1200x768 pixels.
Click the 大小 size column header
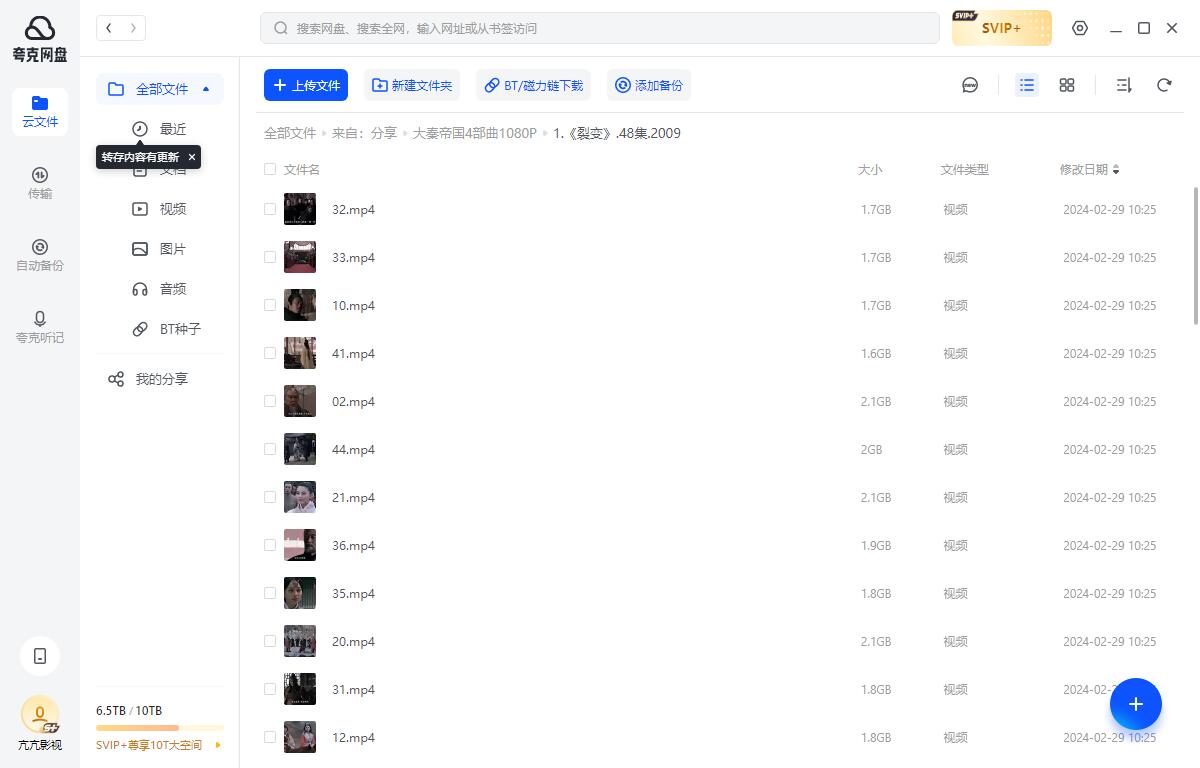[870, 170]
